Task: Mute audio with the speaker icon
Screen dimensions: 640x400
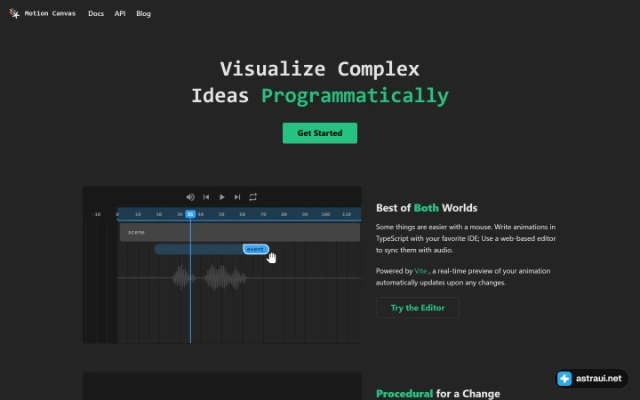Action: (190, 197)
